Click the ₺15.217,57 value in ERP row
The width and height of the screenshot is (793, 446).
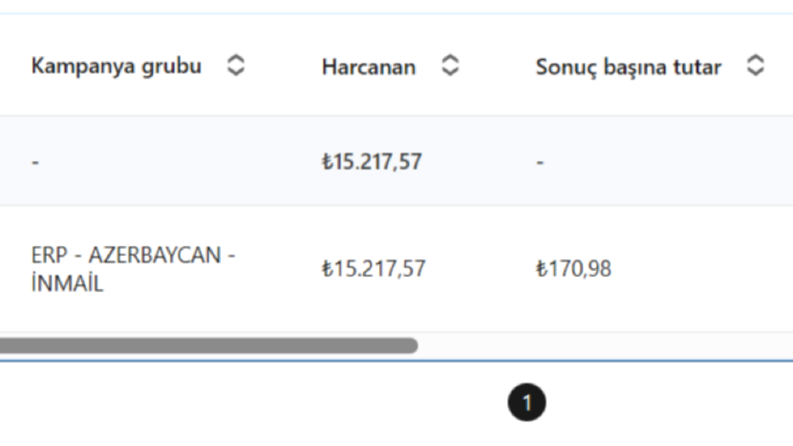click(374, 269)
